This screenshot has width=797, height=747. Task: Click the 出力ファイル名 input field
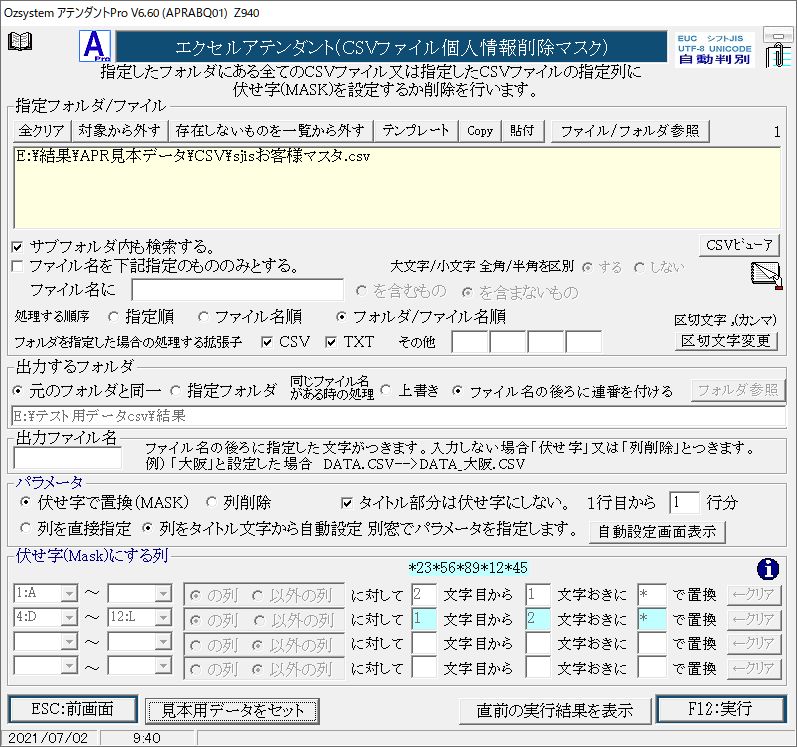click(x=67, y=457)
